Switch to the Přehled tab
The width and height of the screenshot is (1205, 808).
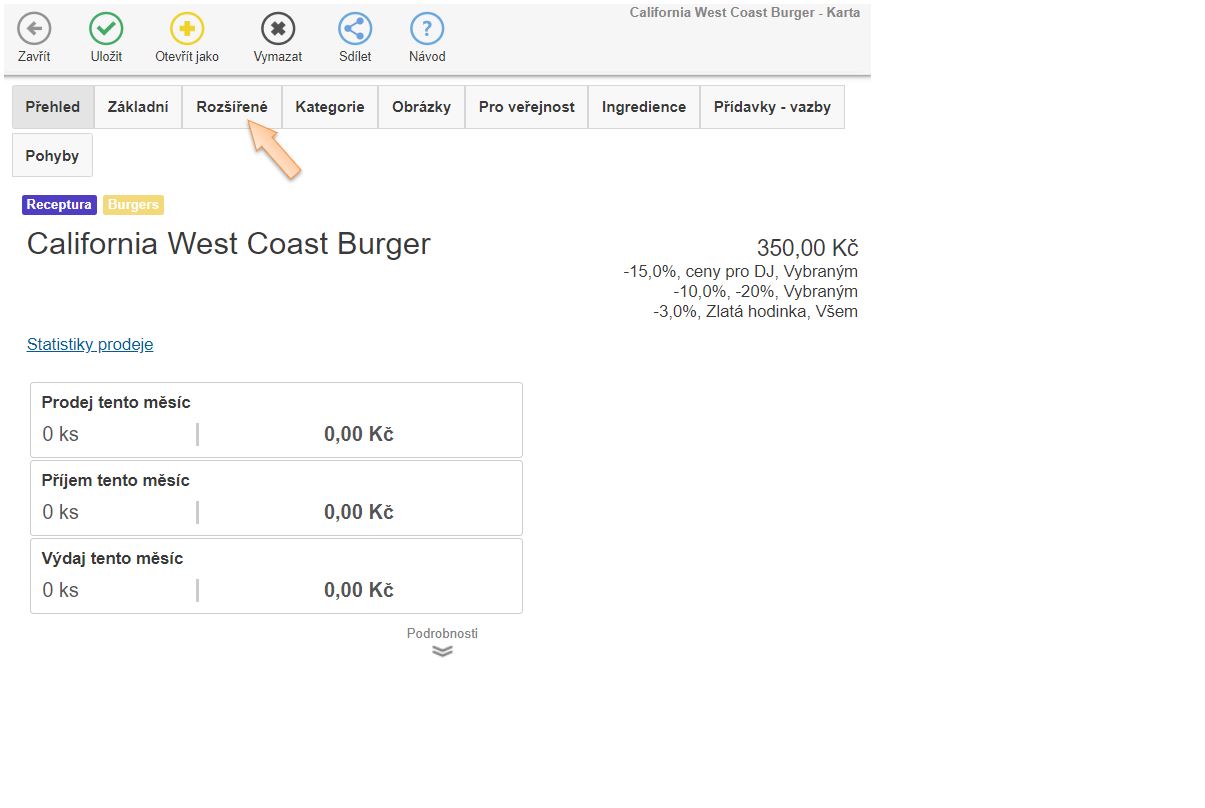[53, 107]
